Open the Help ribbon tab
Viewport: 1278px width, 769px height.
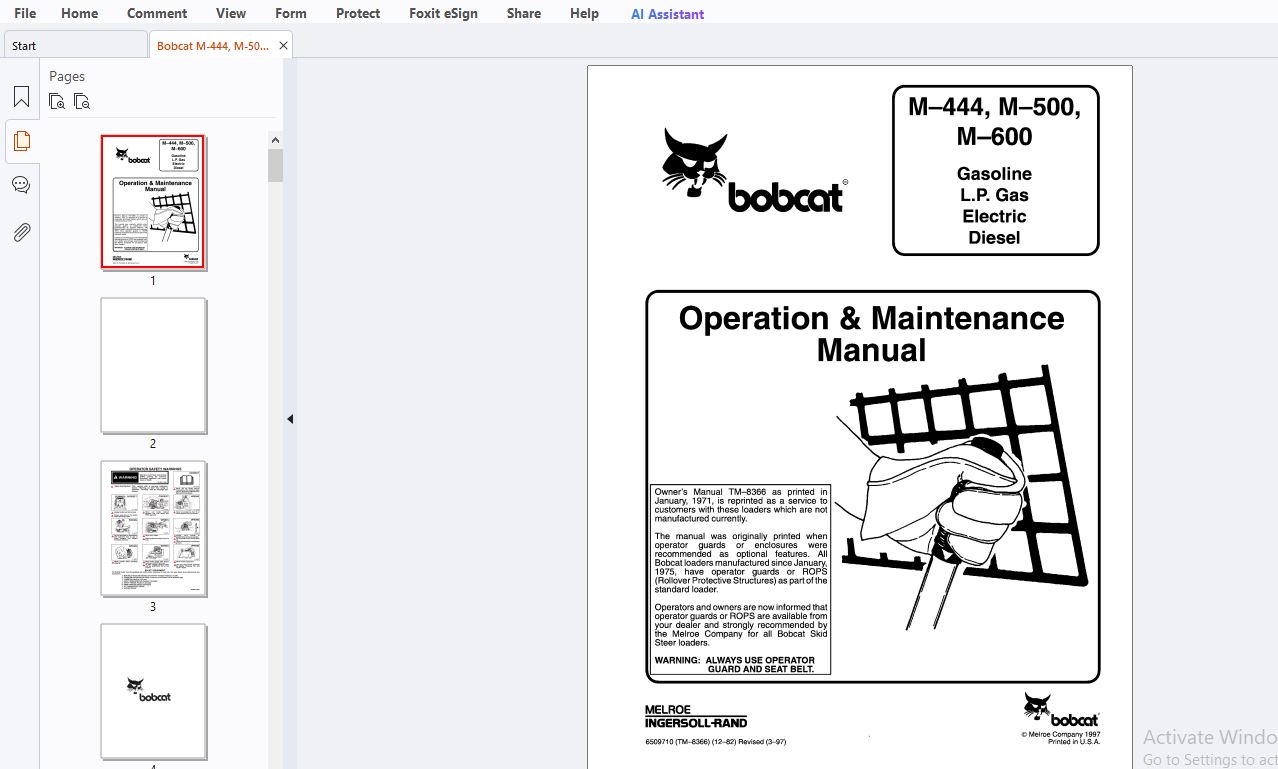tap(584, 13)
